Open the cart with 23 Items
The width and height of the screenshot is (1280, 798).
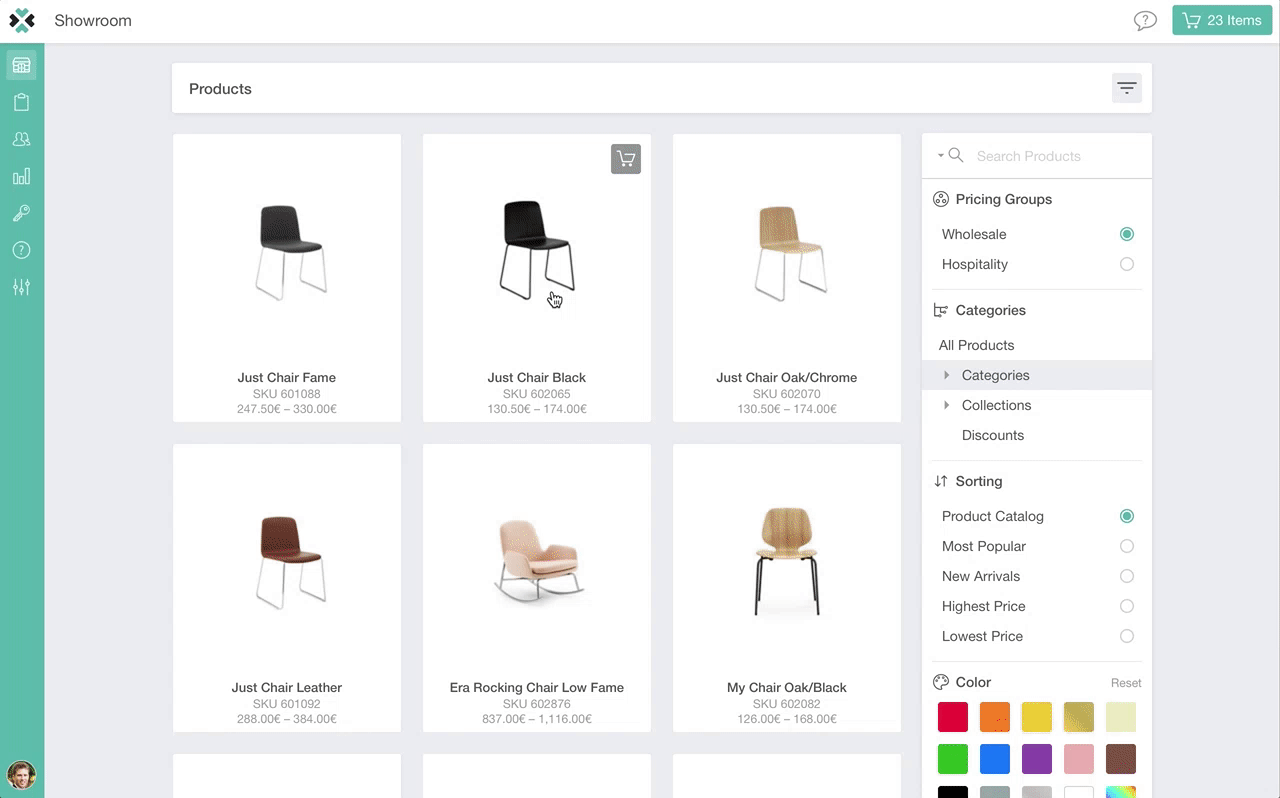[x=1222, y=20]
